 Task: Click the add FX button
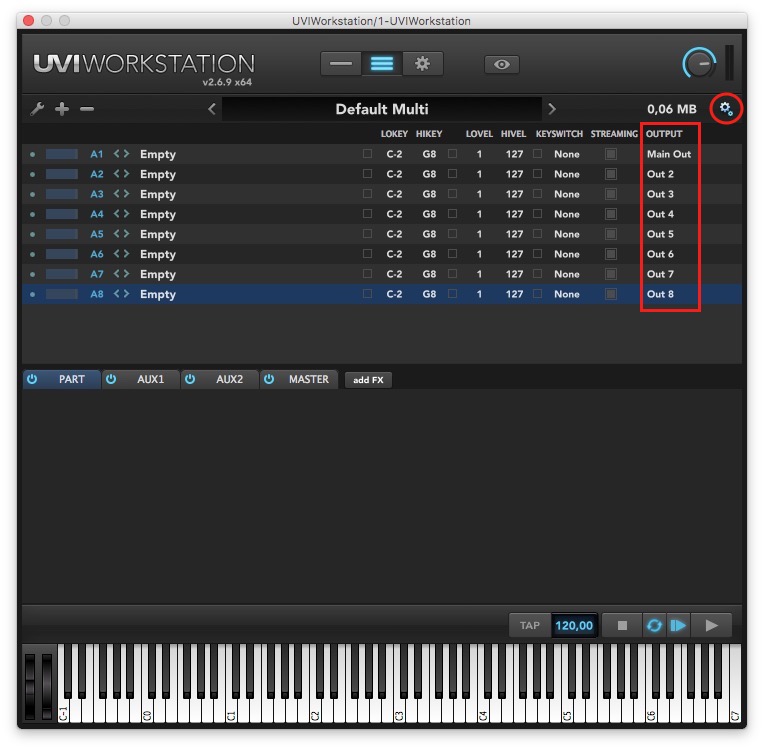368,380
